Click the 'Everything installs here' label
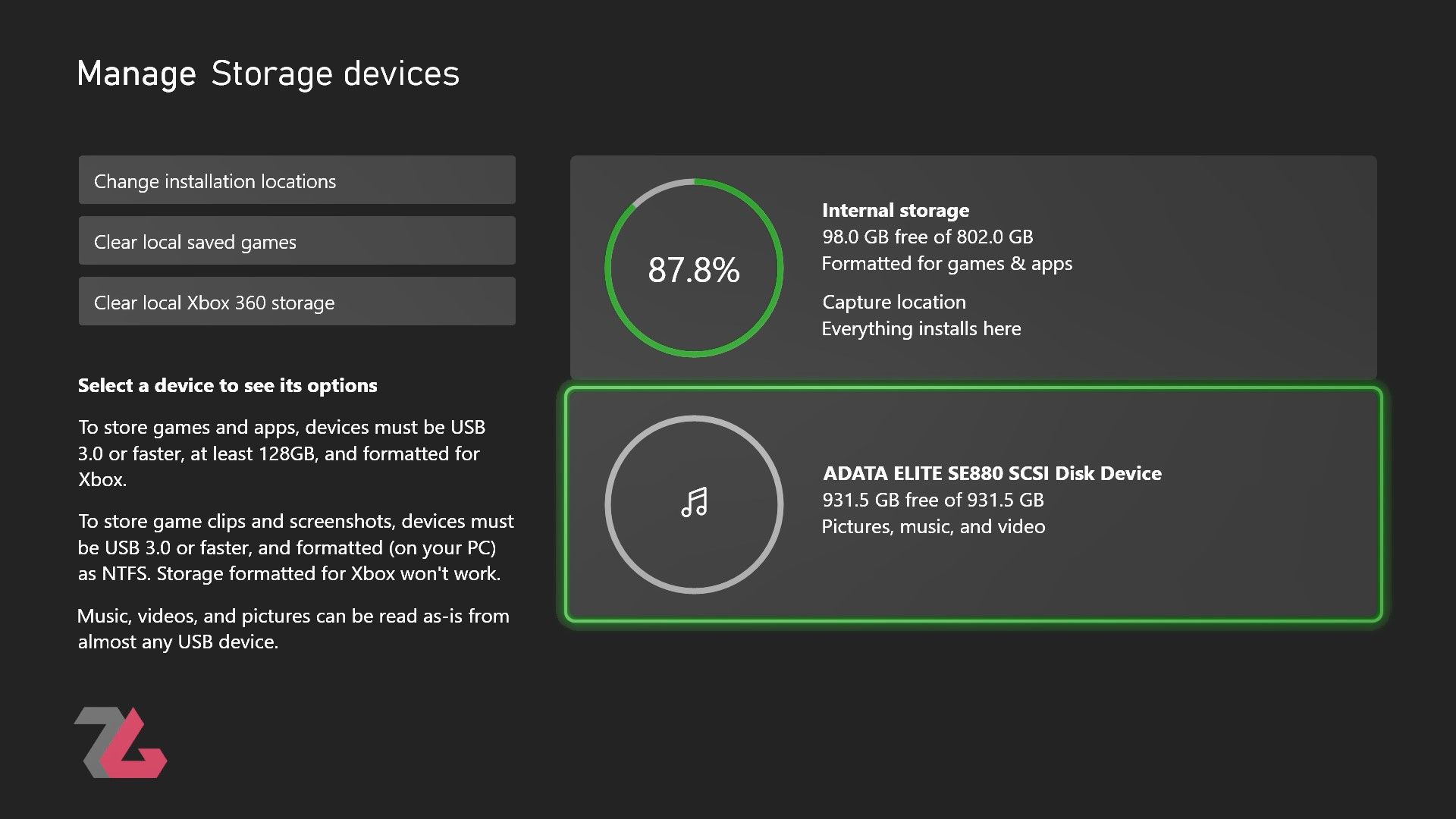The height and width of the screenshot is (819, 1456). click(921, 328)
